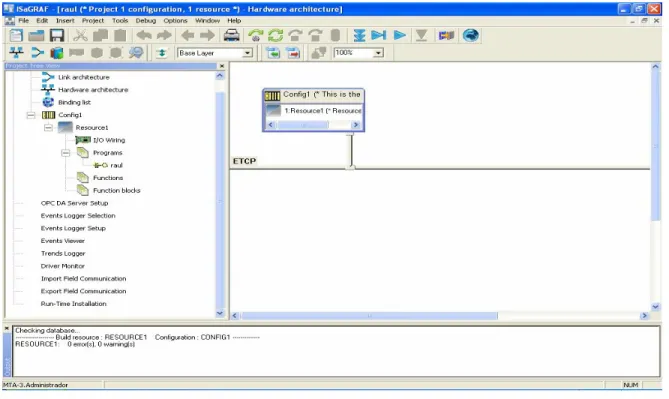Collapse the Programs tree node
Image resolution: width=669 pixels, height=399 pixels.
(65, 153)
